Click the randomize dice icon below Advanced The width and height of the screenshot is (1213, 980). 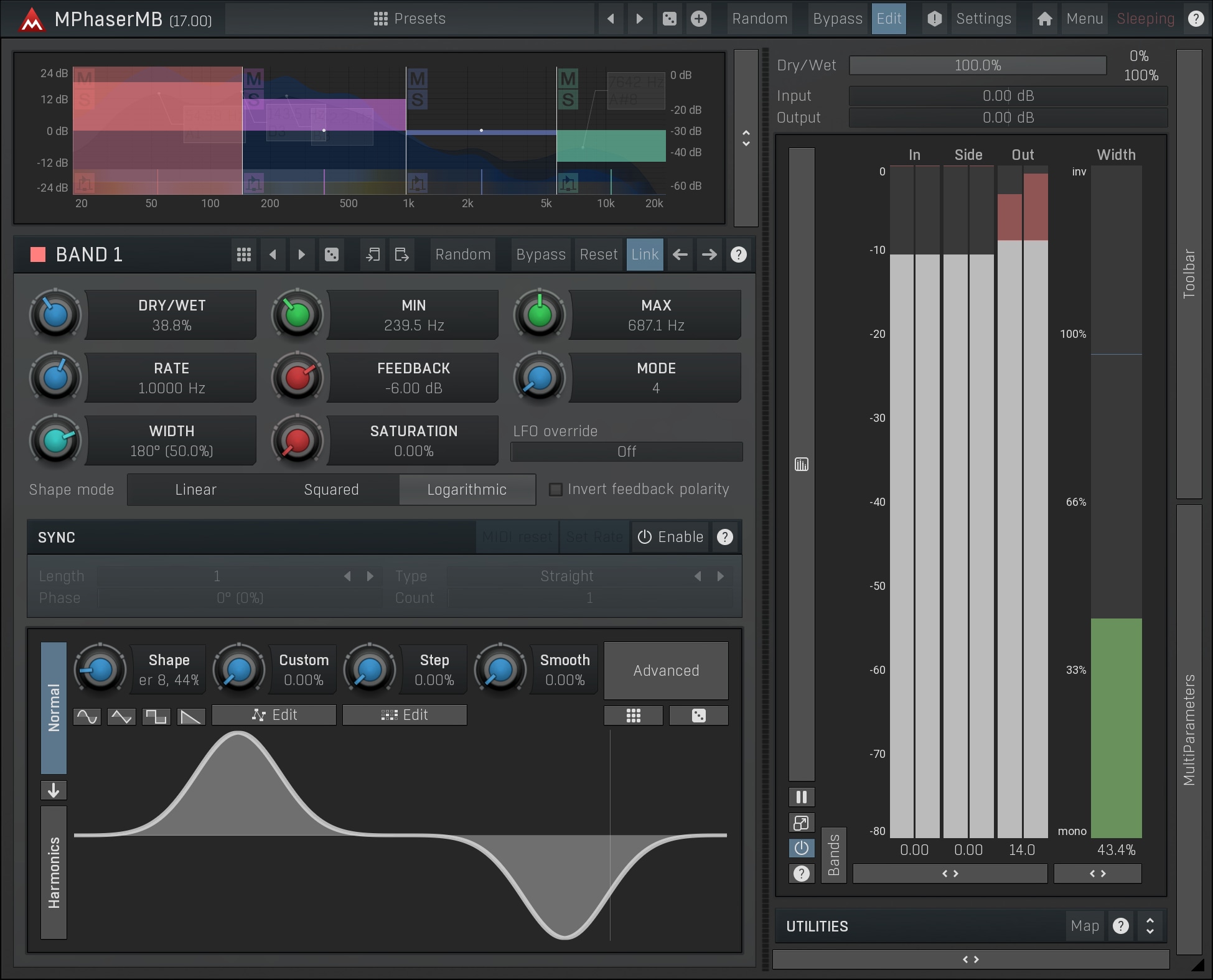tap(698, 716)
